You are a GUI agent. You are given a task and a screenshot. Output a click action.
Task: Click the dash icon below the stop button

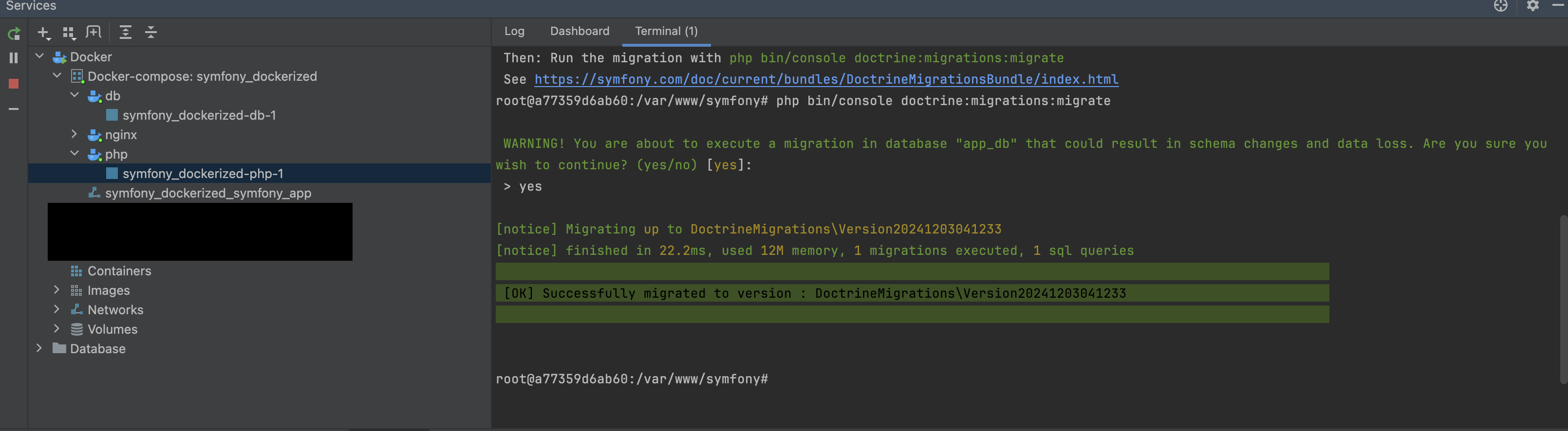(x=14, y=109)
